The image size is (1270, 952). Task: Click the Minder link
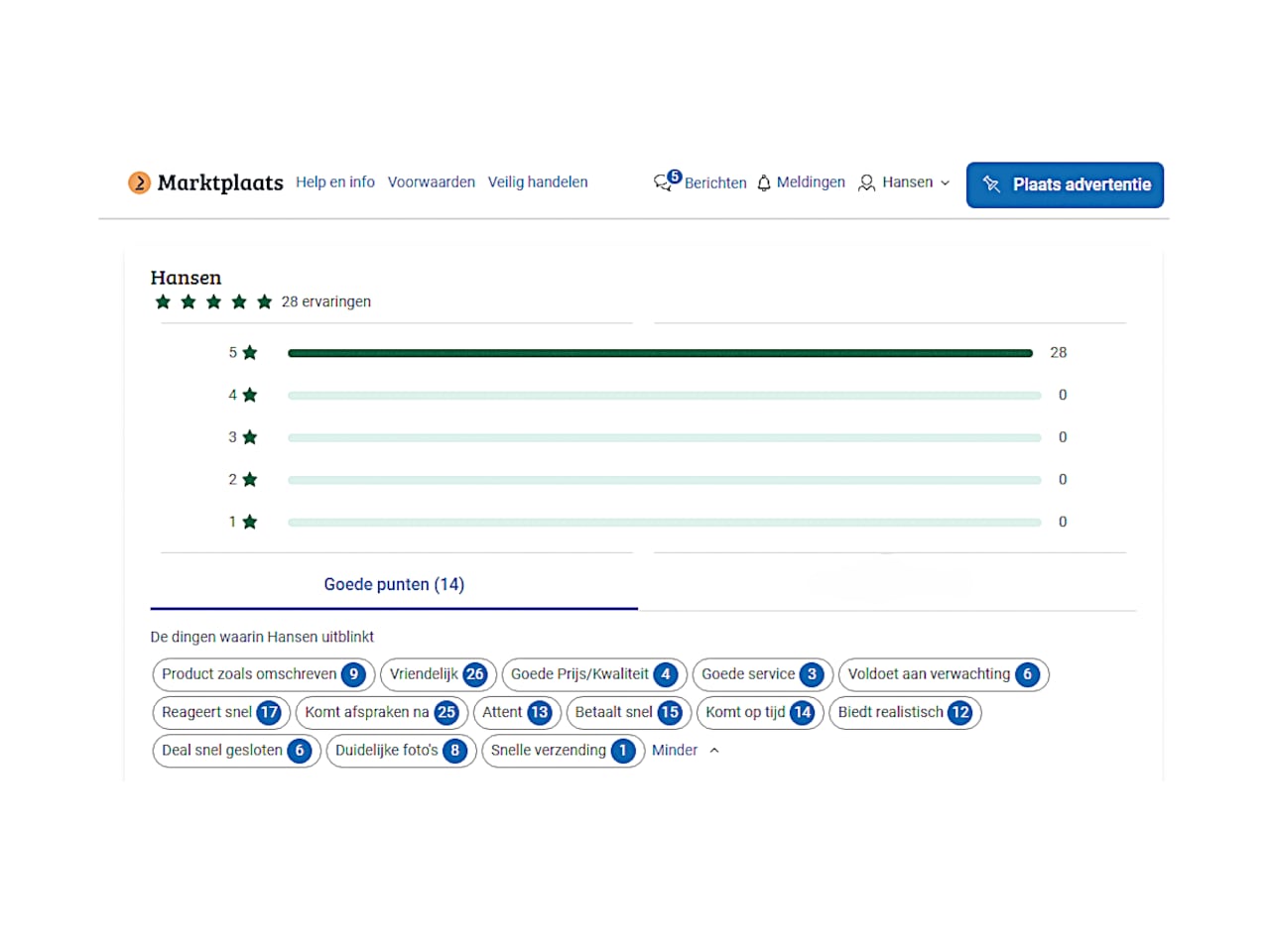(x=675, y=751)
